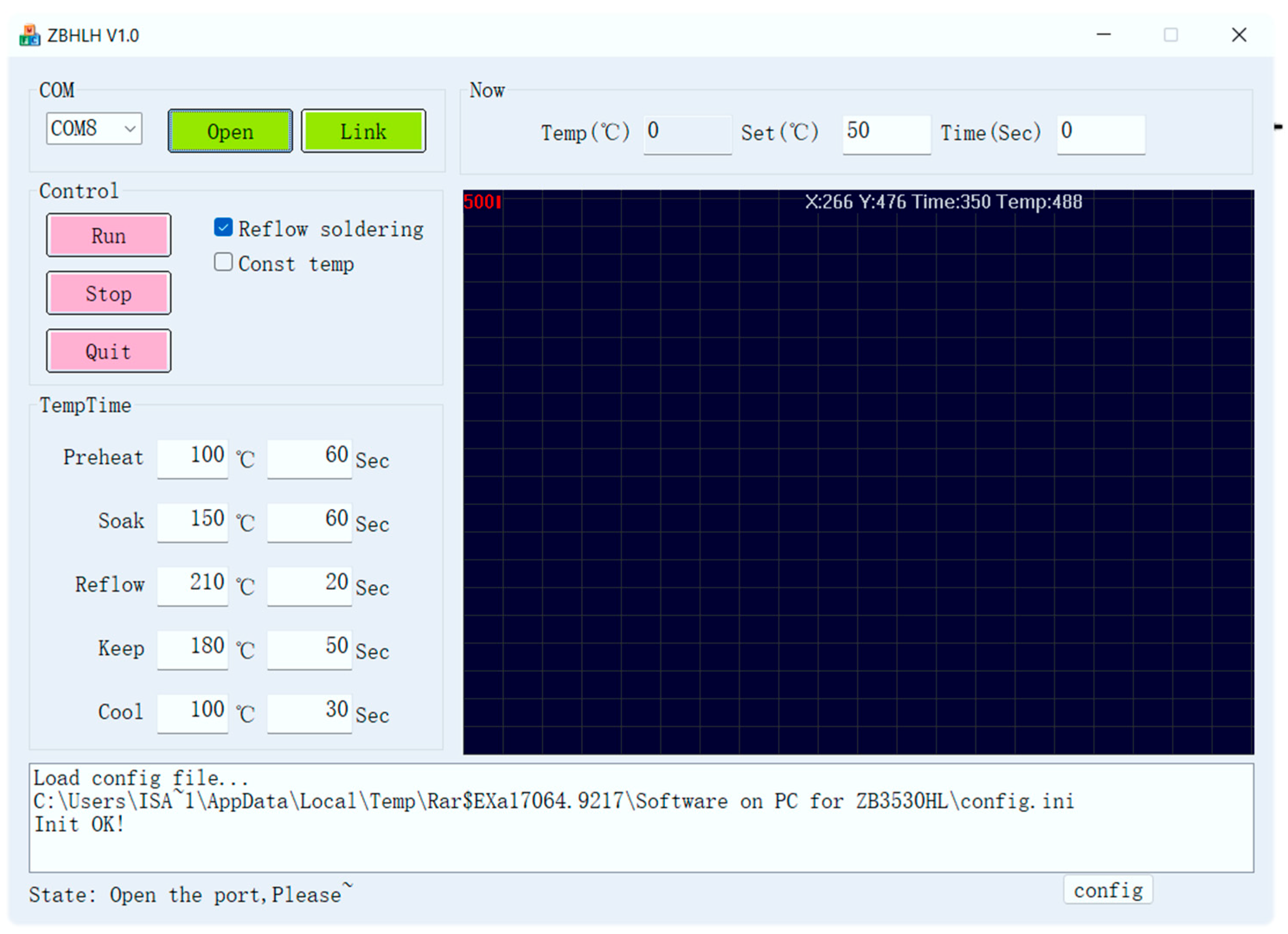The height and width of the screenshot is (934, 1288).
Task: Check the Const temp option
Action: coord(223,262)
